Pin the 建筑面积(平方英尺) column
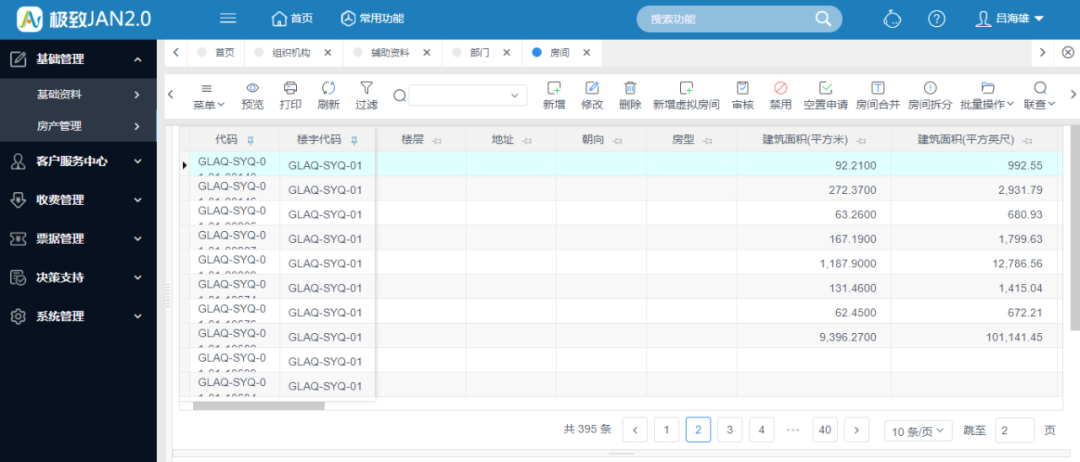The width and height of the screenshot is (1080, 462). point(1028,140)
